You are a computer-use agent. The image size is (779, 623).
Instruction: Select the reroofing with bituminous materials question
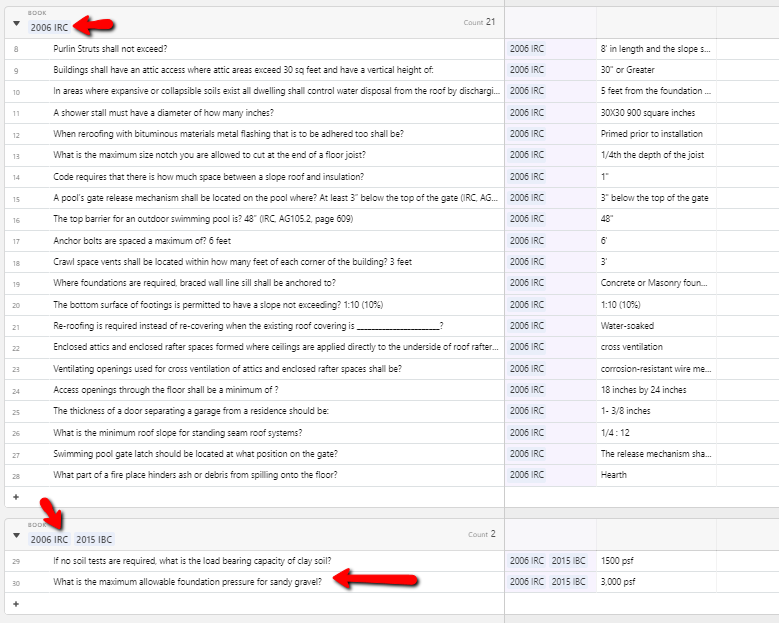click(x=229, y=134)
